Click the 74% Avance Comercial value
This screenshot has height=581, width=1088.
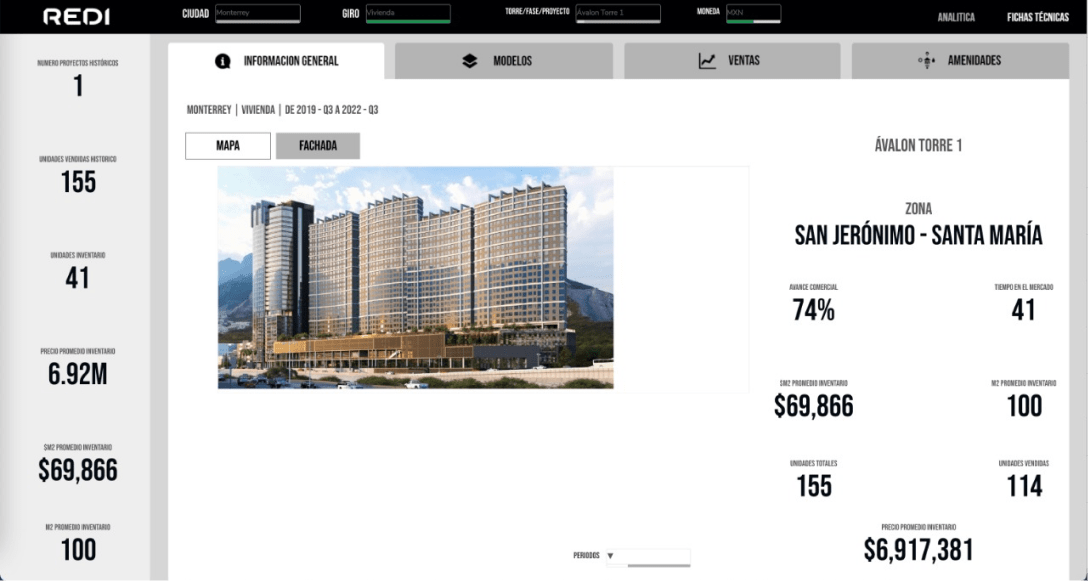click(814, 310)
